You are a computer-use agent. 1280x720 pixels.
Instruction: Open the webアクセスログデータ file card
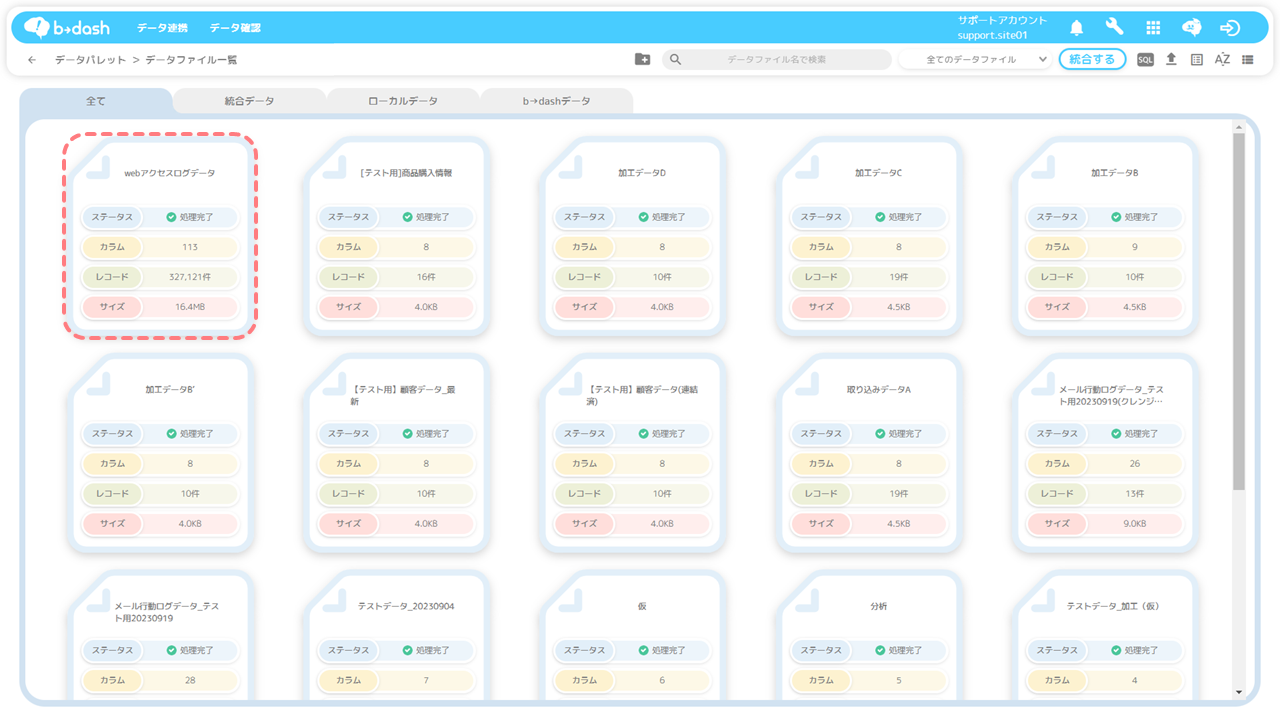pos(160,235)
